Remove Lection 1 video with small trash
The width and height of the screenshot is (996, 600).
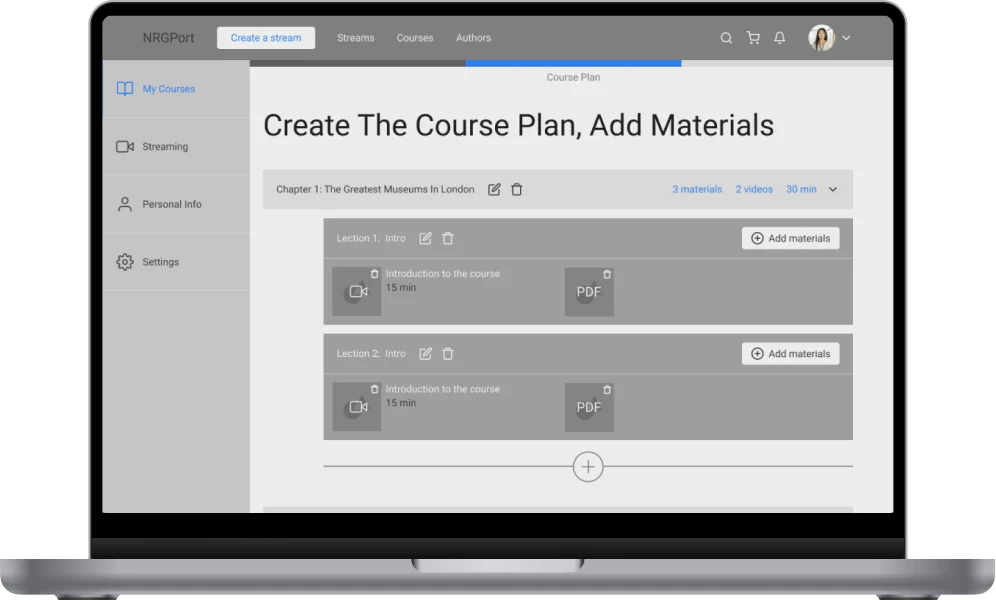[x=375, y=274]
